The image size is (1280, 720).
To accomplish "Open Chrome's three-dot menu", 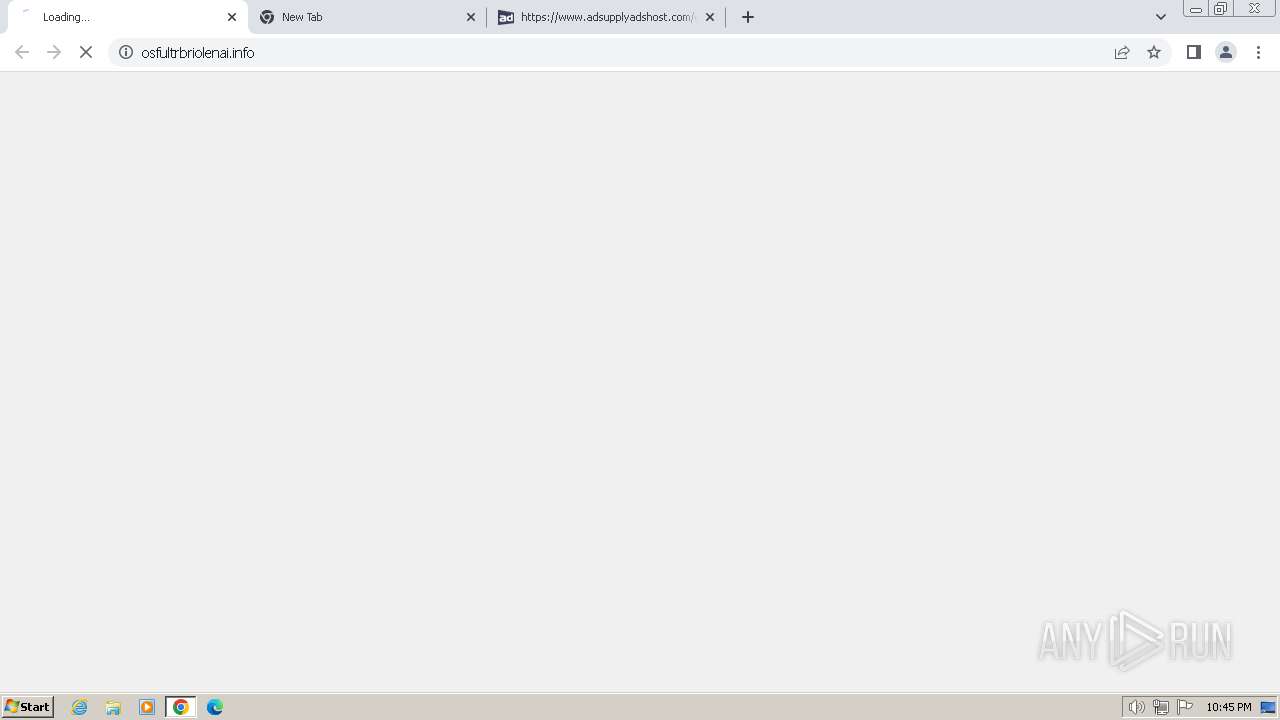I will (1258, 52).
